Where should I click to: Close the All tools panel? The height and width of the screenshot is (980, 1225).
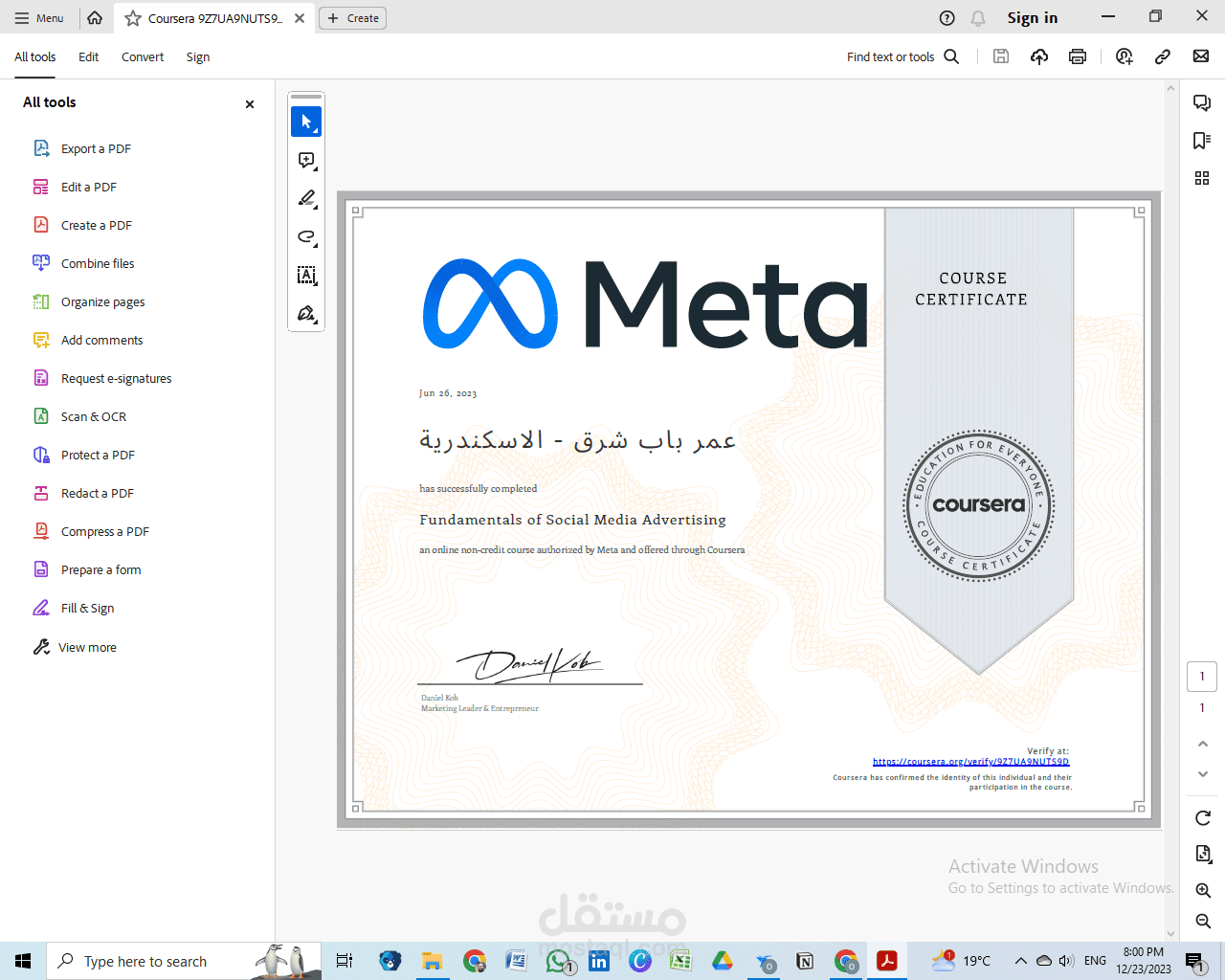(x=250, y=104)
